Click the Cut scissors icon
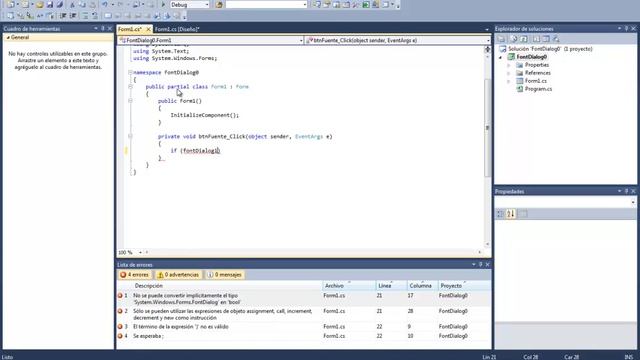Image resolution: width=640 pixels, height=360 pixels. coord(72,5)
